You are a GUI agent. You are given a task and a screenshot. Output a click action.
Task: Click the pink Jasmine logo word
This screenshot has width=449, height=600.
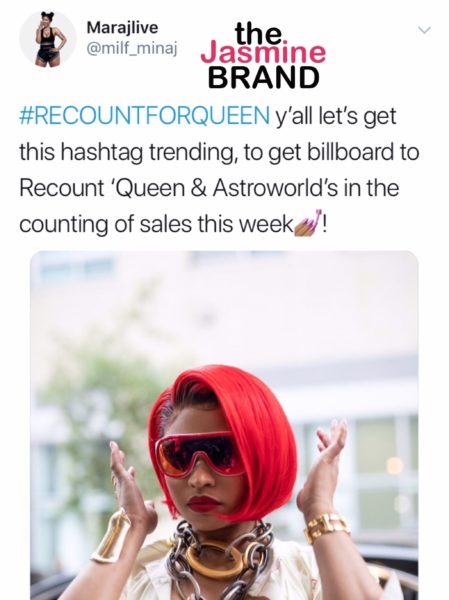pos(263,53)
